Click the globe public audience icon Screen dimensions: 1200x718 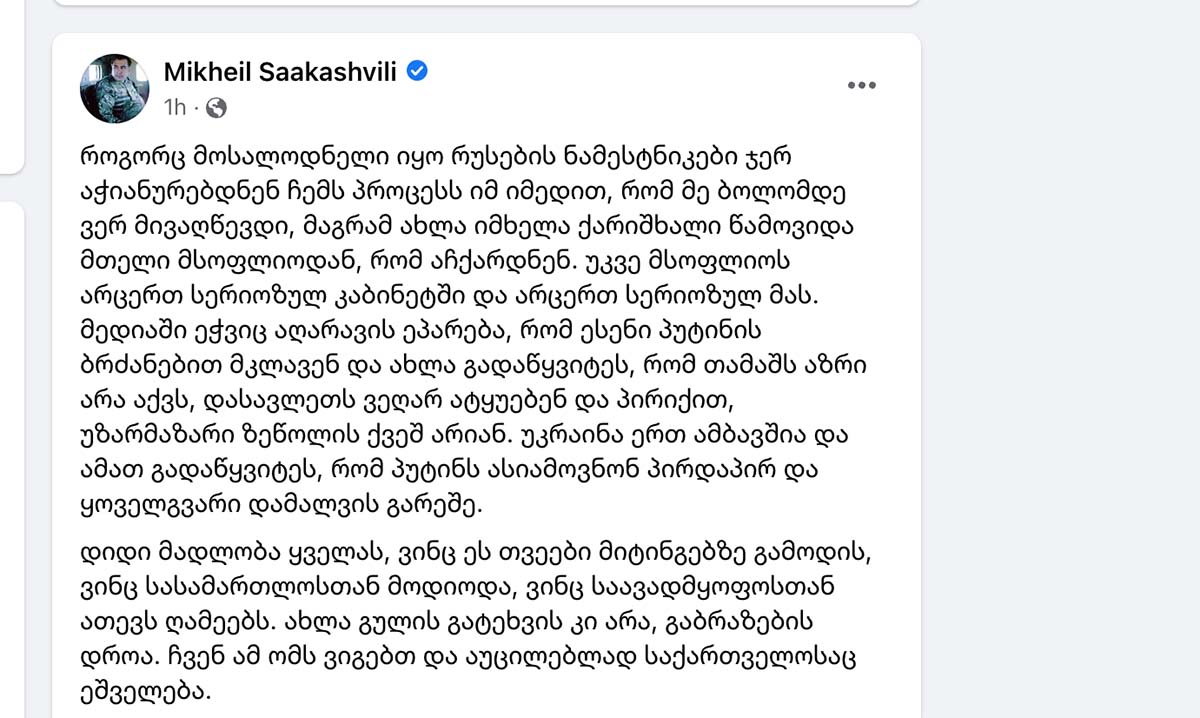tap(215, 107)
